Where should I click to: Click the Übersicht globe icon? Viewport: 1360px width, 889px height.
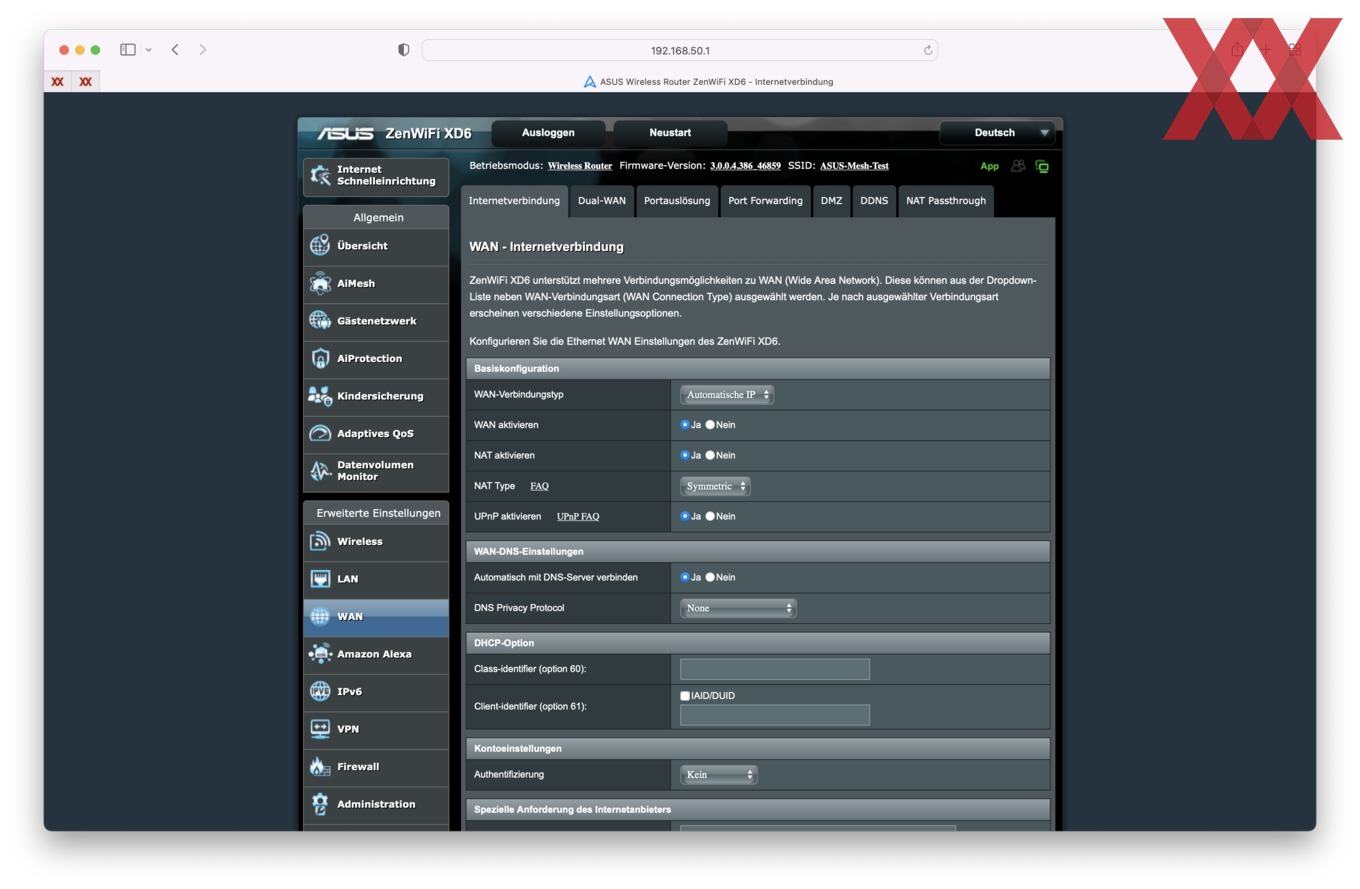pyautogui.click(x=320, y=245)
